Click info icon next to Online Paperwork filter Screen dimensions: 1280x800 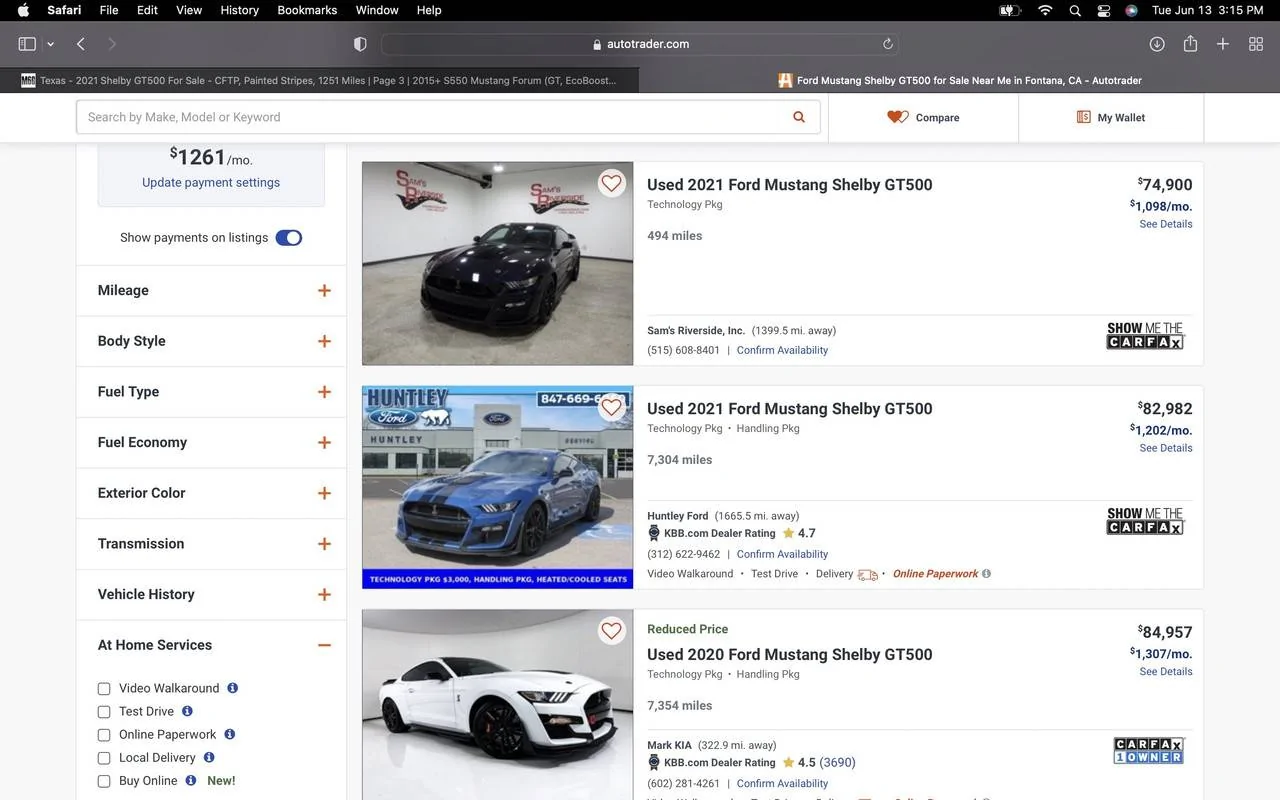tap(229, 734)
